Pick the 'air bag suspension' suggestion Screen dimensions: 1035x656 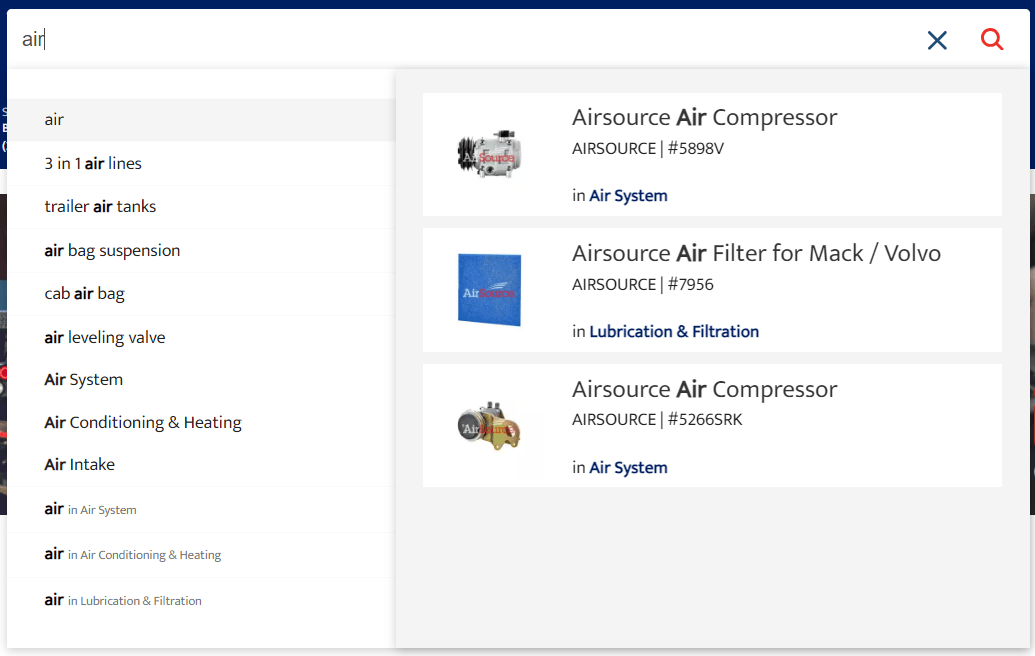(111, 250)
